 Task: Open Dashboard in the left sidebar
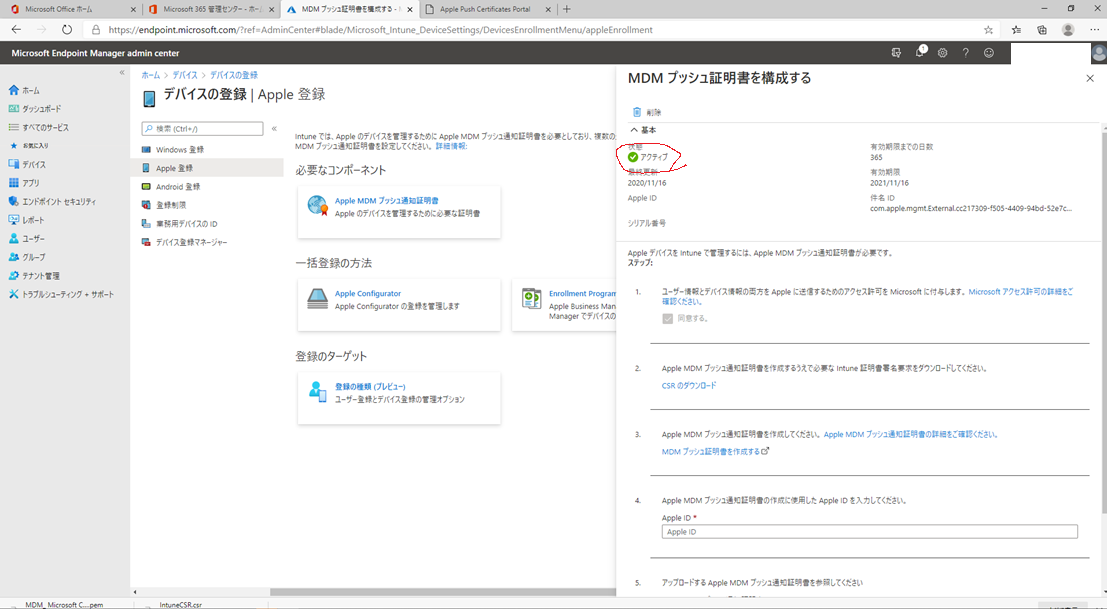pyautogui.click(x=35, y=109)
